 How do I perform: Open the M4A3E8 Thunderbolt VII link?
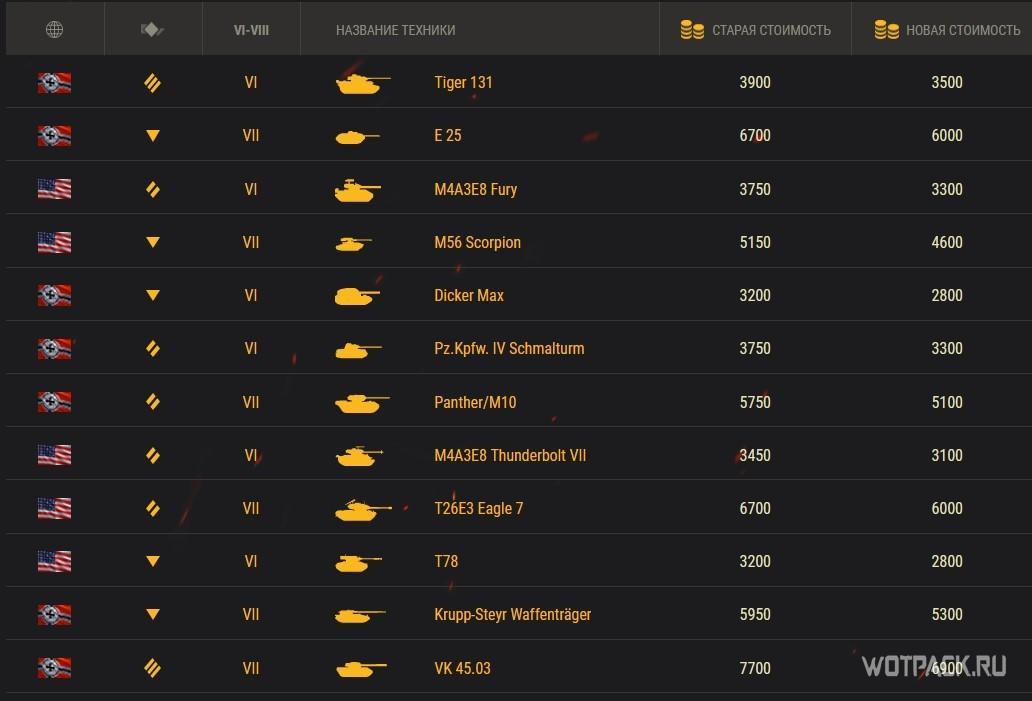point(510,455)
